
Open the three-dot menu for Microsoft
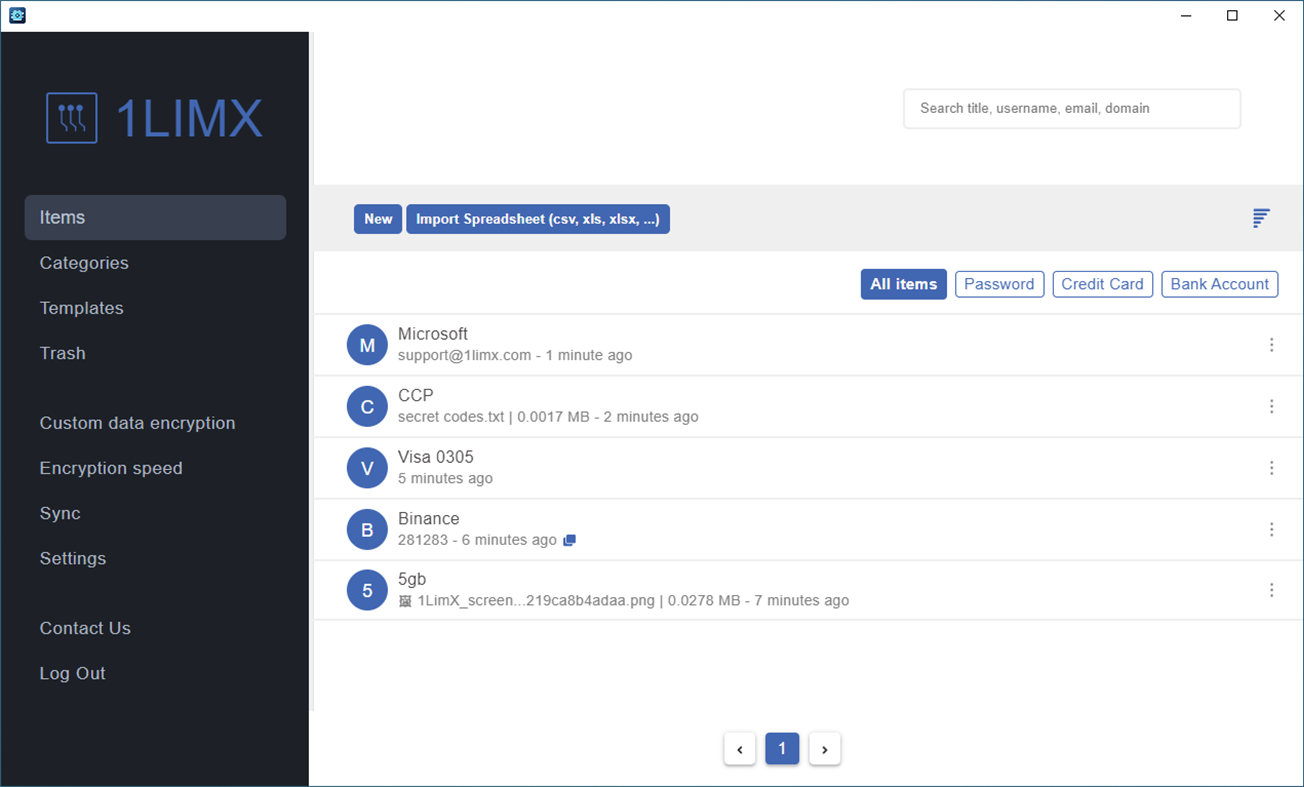[1271, 344]
